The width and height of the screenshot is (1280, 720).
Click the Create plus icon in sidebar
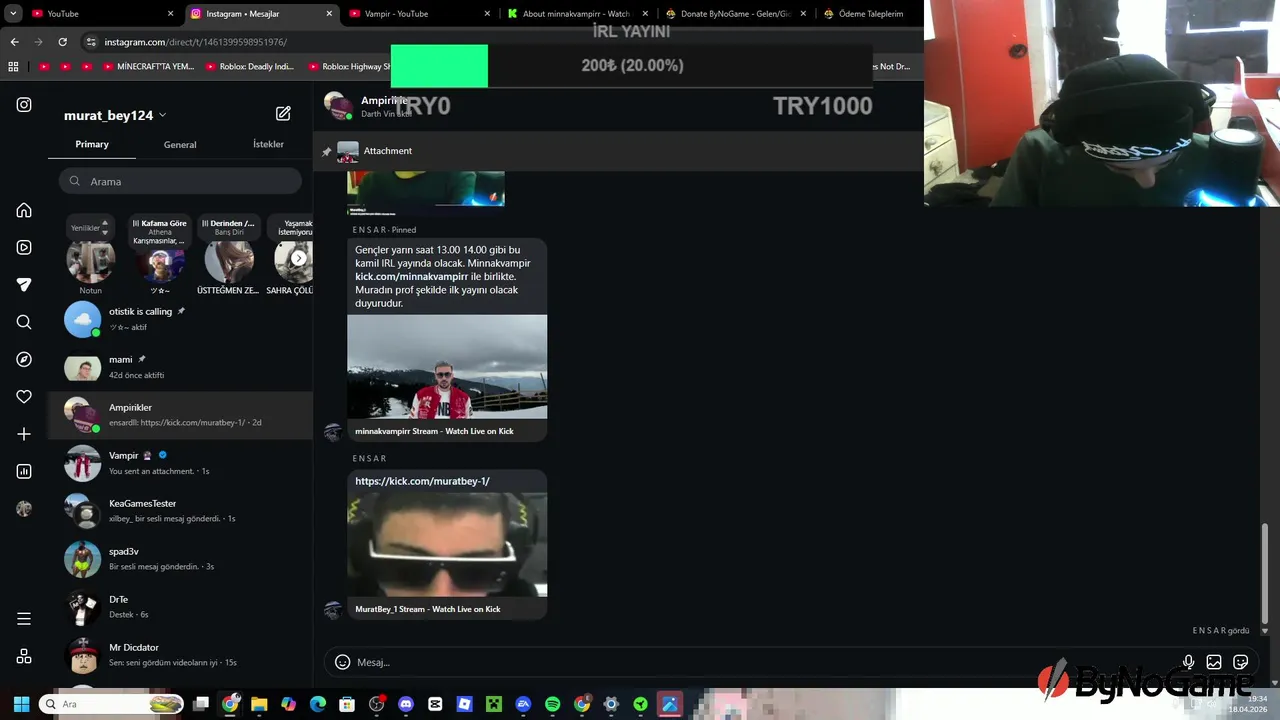pyautogui.click(x=24, y=434)
